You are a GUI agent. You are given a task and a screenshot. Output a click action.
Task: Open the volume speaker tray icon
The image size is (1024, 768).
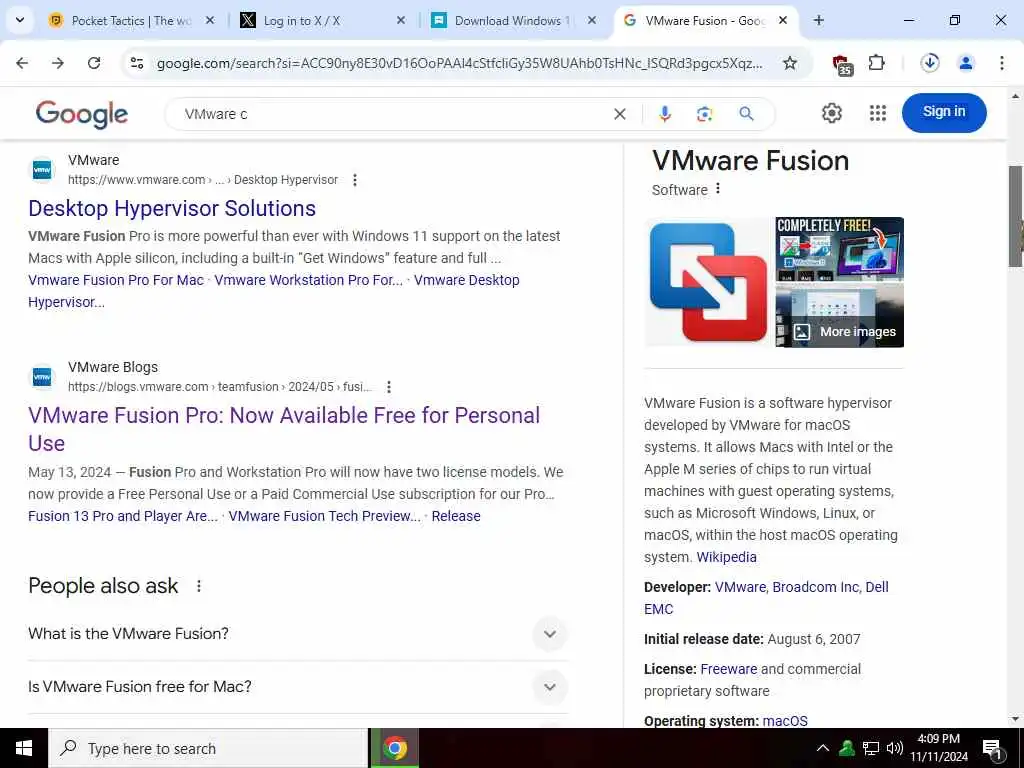pos(895,748)
